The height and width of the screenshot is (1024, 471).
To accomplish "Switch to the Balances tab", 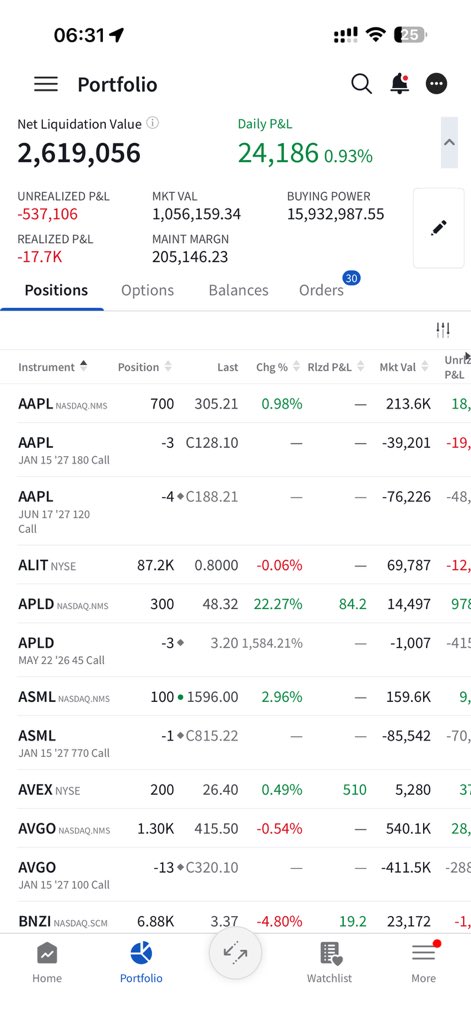I will 238,290.
